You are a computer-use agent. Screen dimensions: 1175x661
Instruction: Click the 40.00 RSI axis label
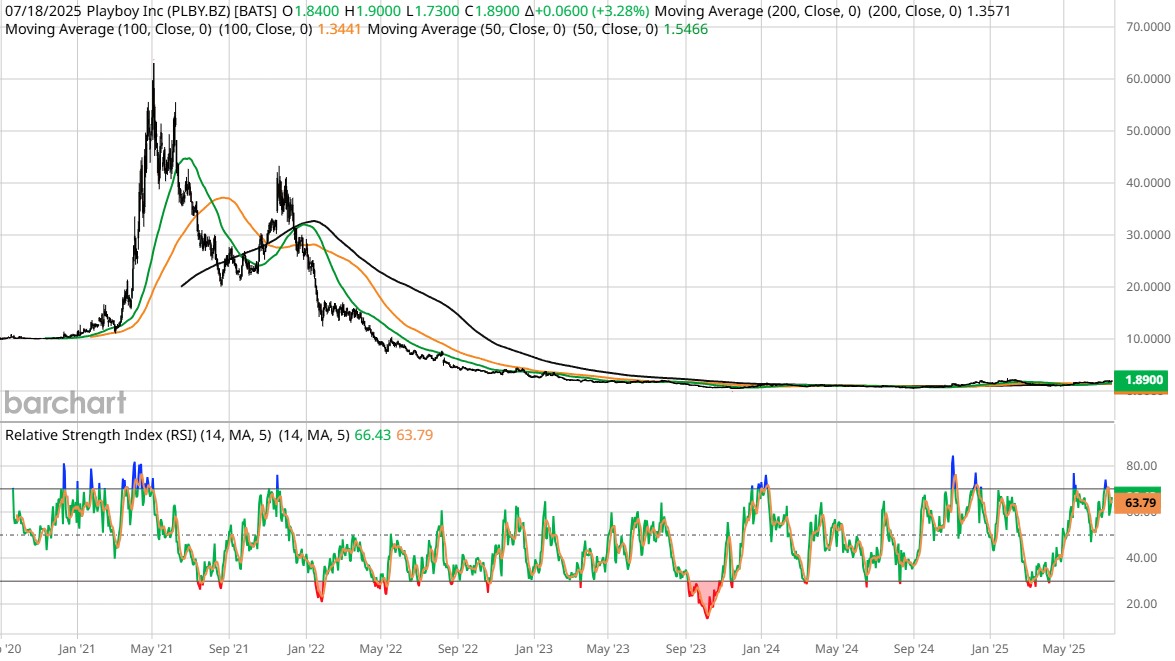(x=1141, y=558)
